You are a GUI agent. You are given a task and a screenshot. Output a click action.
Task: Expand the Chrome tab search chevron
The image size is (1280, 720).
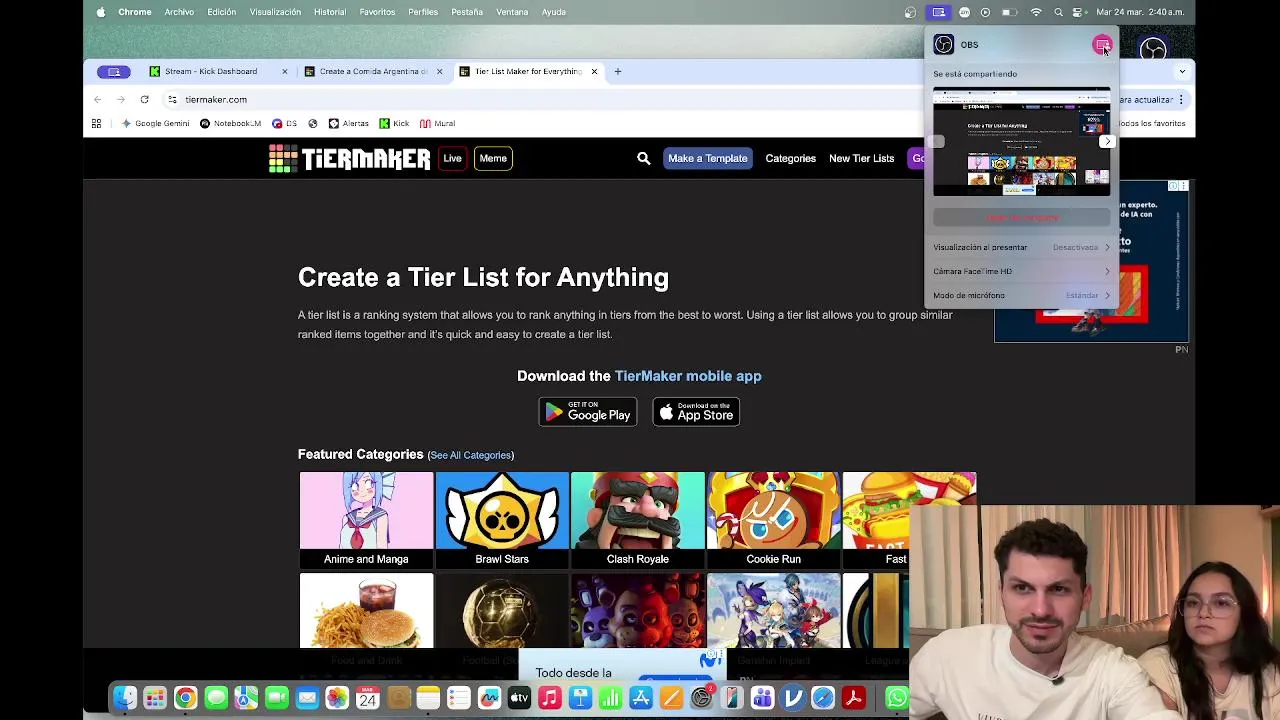coord(1182,71)
